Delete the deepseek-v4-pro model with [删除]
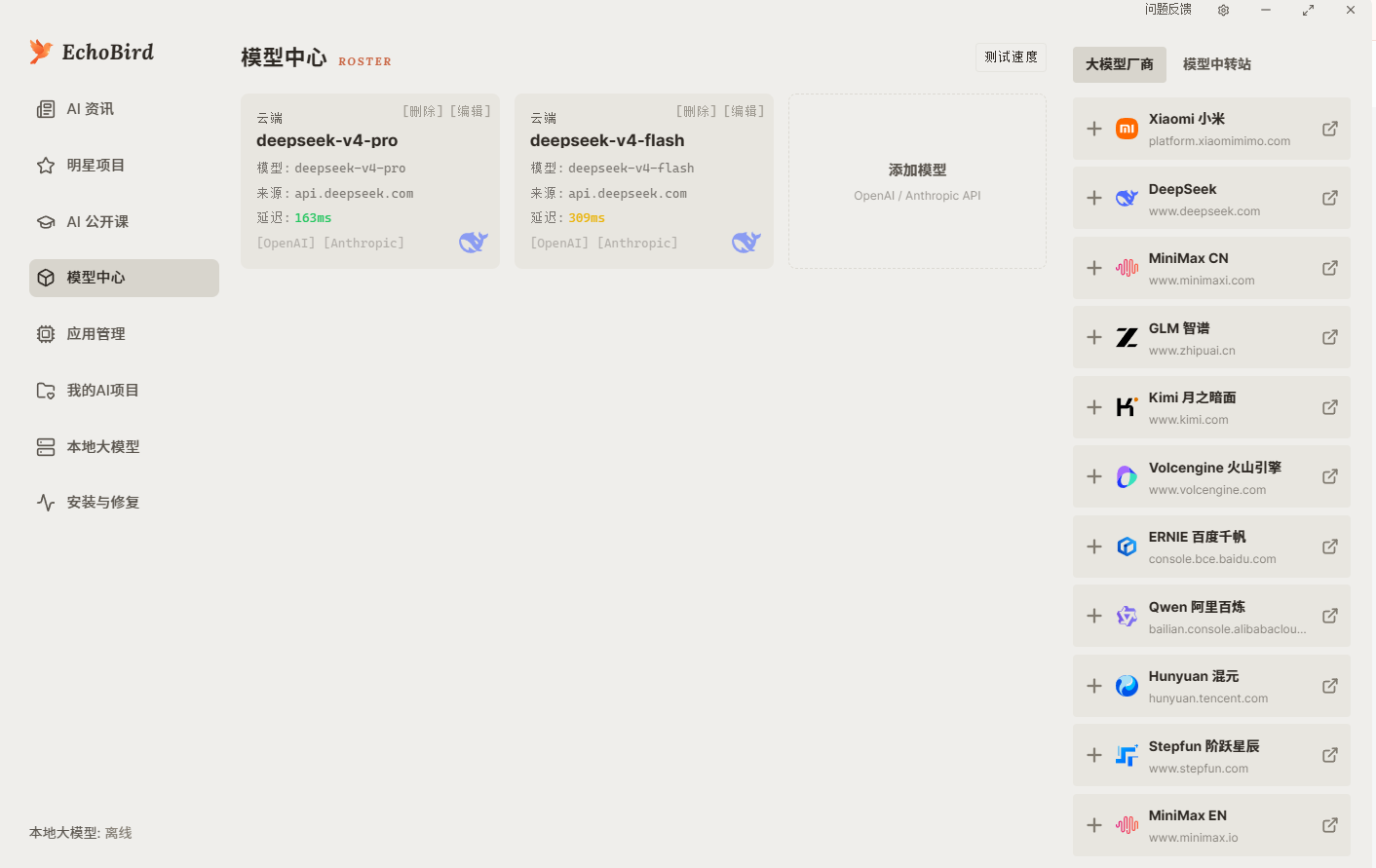 tap(423, 112)
